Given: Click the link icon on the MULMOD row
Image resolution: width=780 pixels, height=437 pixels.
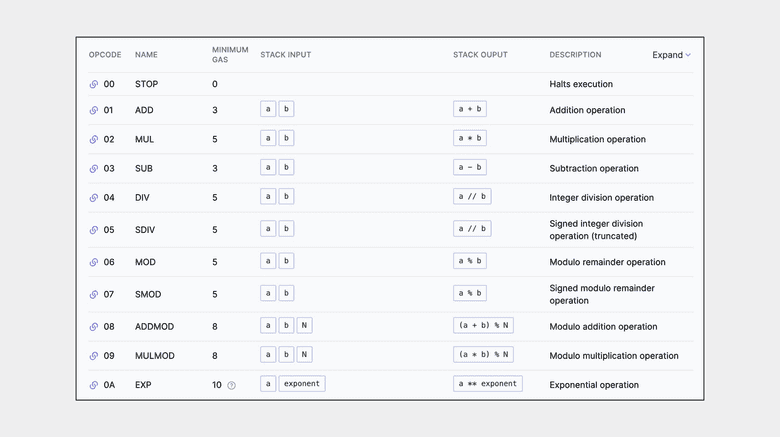Looking at the screenshot, I should point(94,356).
